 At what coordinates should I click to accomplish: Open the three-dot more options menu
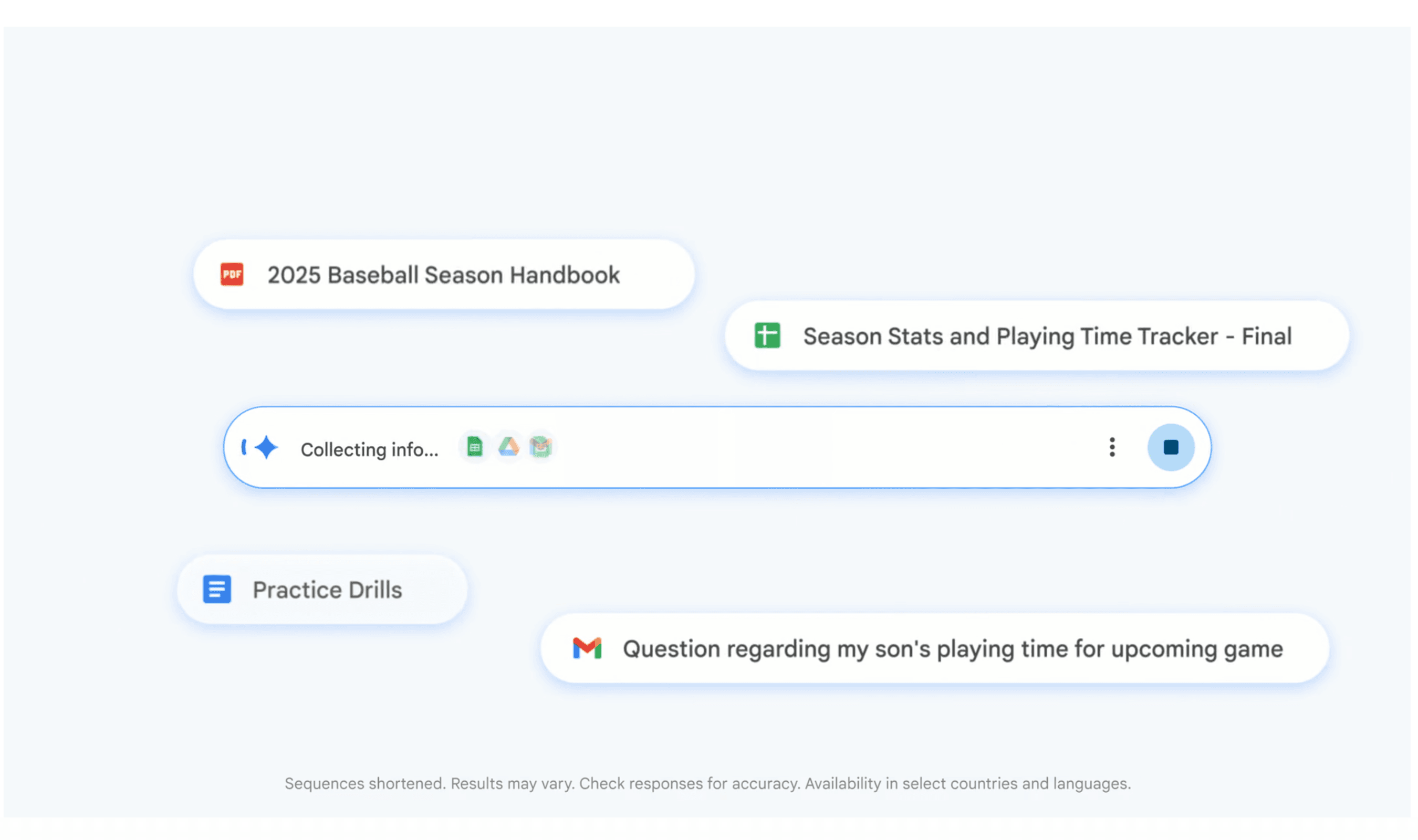point(1112,448)
